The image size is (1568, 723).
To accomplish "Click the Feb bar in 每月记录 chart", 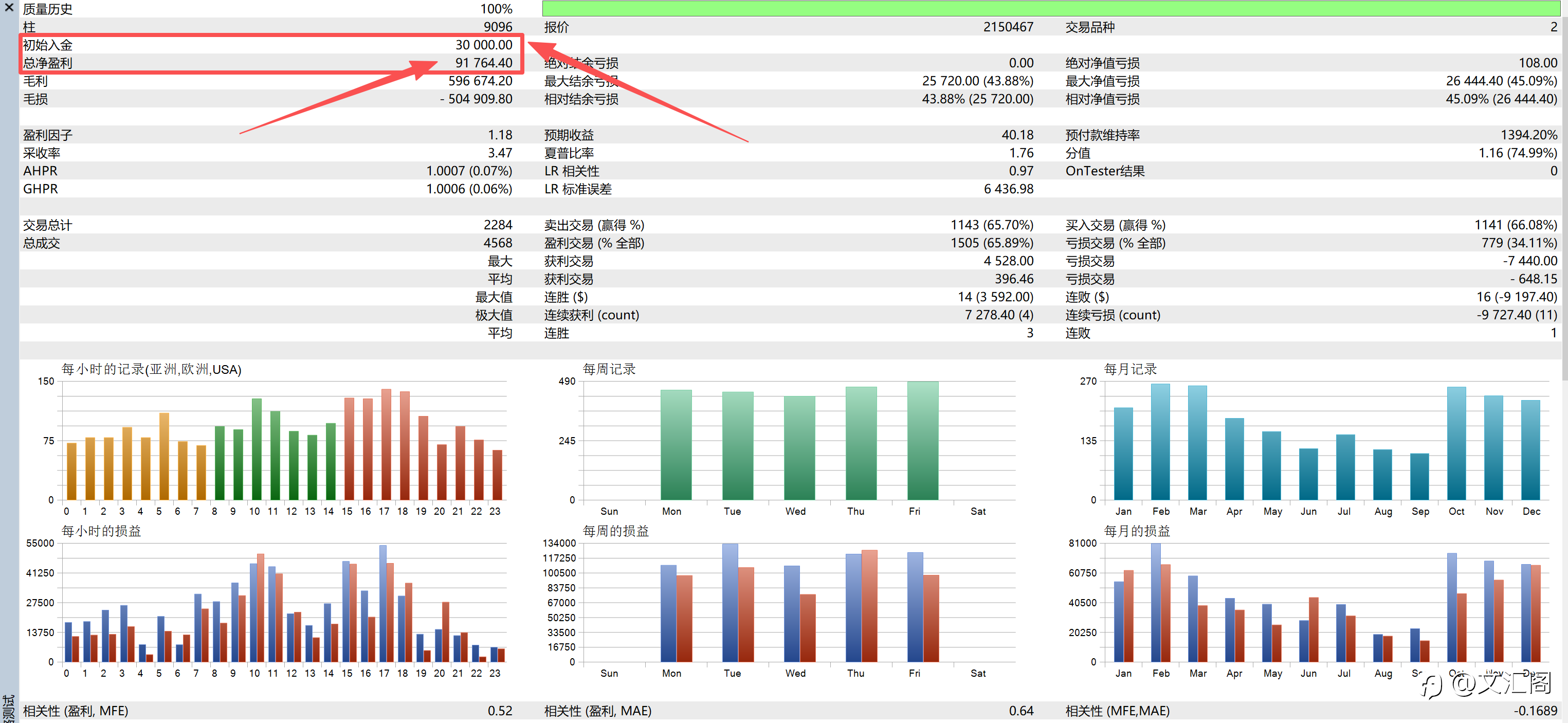I will pyautogui.click(x=1160, y=442).
